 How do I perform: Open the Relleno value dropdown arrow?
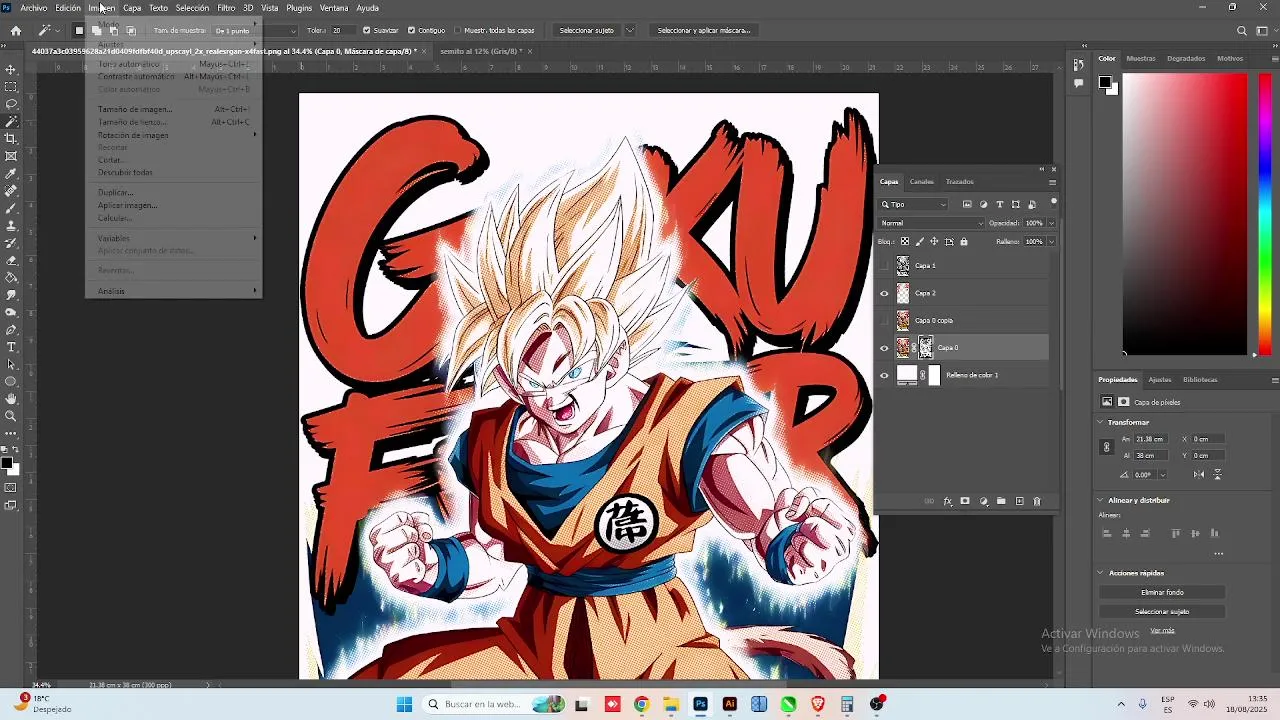1050,241
